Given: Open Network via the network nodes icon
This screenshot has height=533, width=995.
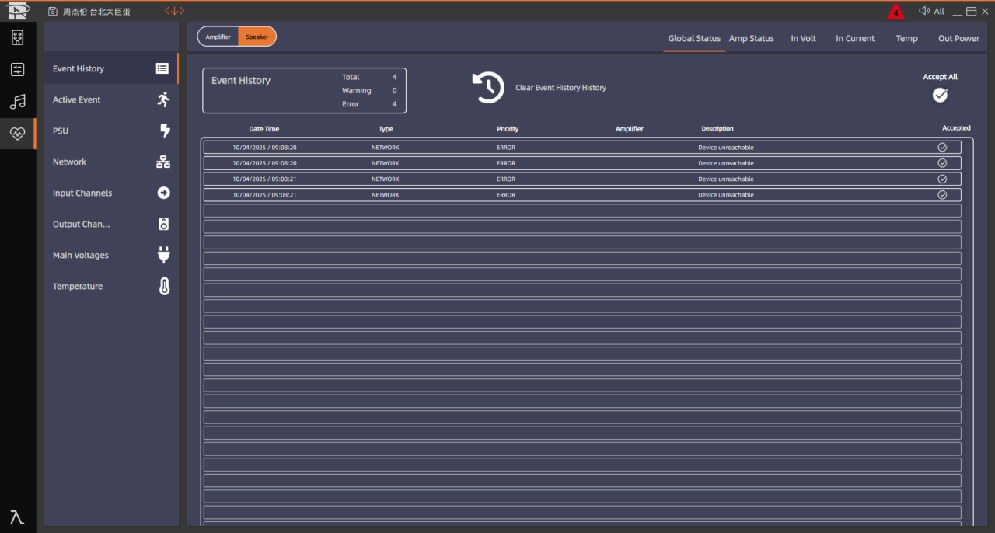Looking at the screenshot, I should tap(163, 161).
